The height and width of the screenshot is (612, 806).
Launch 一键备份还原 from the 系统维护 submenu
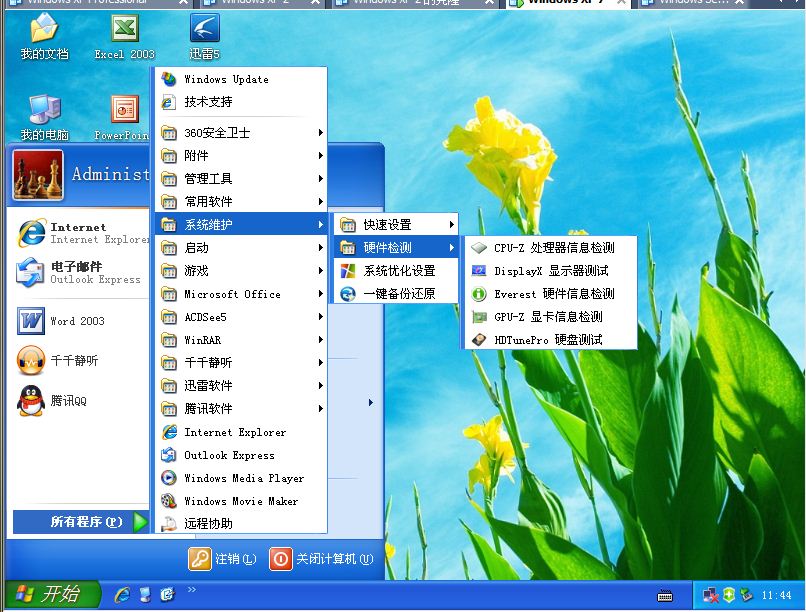(x=396, y=294)
